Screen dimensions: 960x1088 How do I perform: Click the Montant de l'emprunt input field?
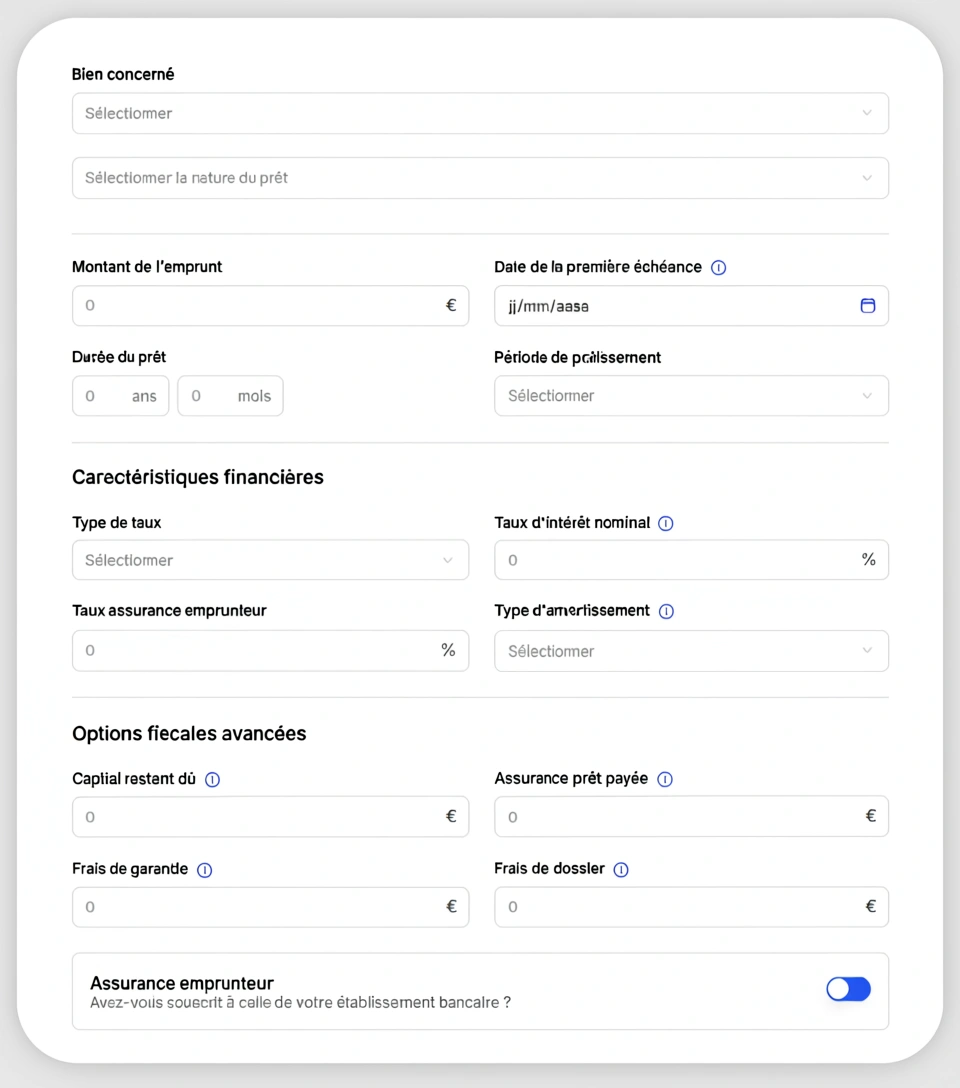coord(260,306)
